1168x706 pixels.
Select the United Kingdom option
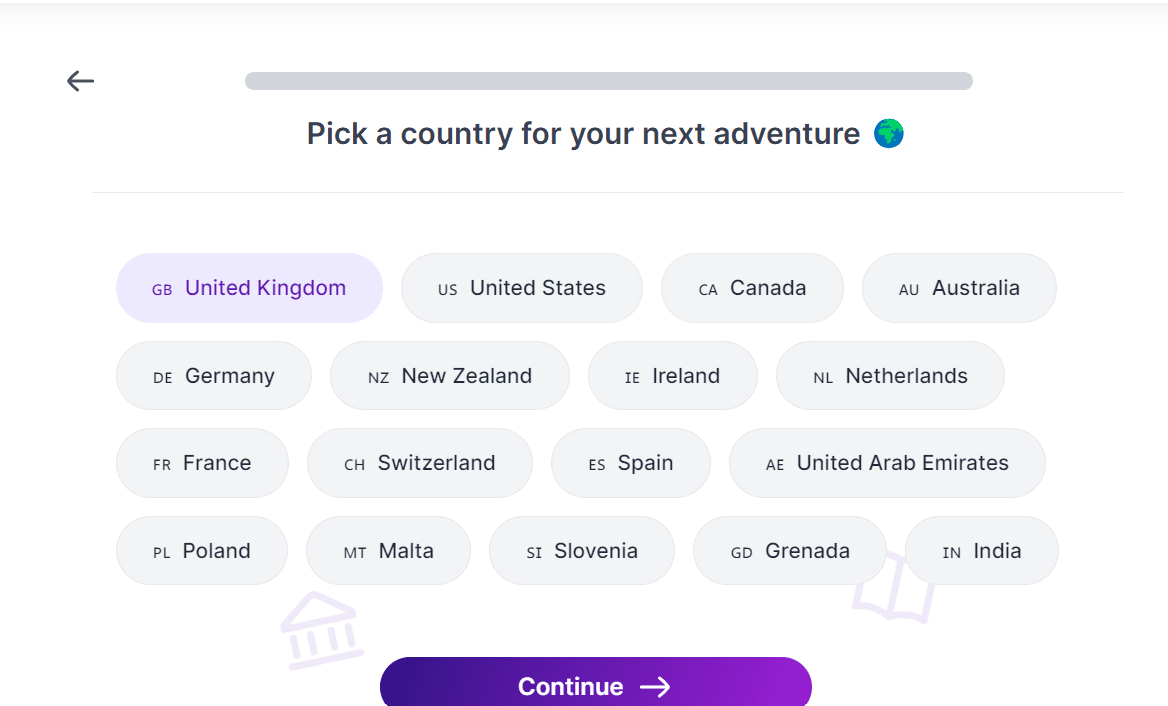point(250,288)
